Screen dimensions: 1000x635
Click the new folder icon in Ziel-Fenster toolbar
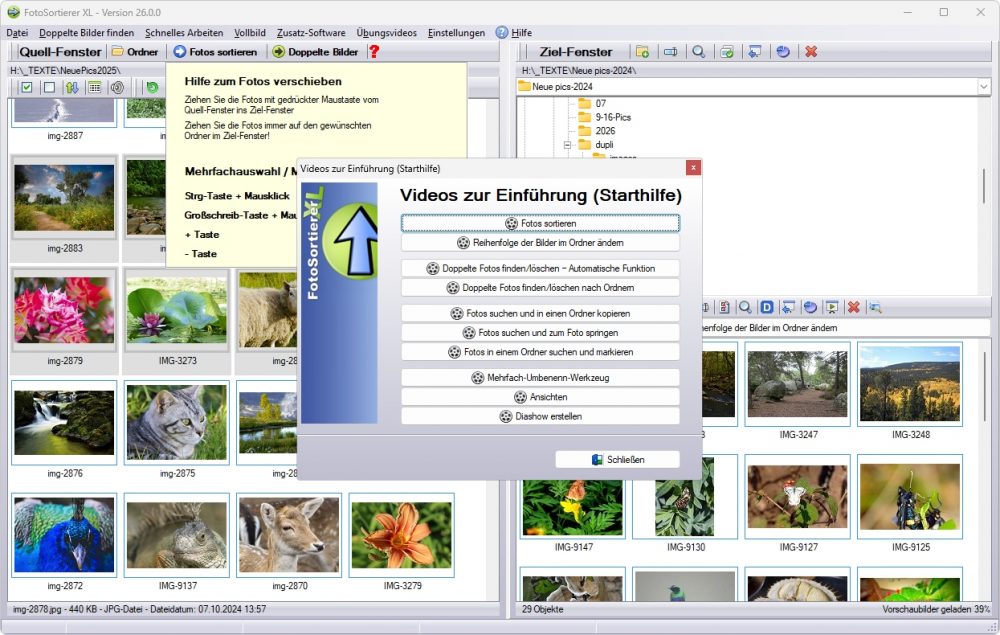pyautogui.click(x=642, y=52)
